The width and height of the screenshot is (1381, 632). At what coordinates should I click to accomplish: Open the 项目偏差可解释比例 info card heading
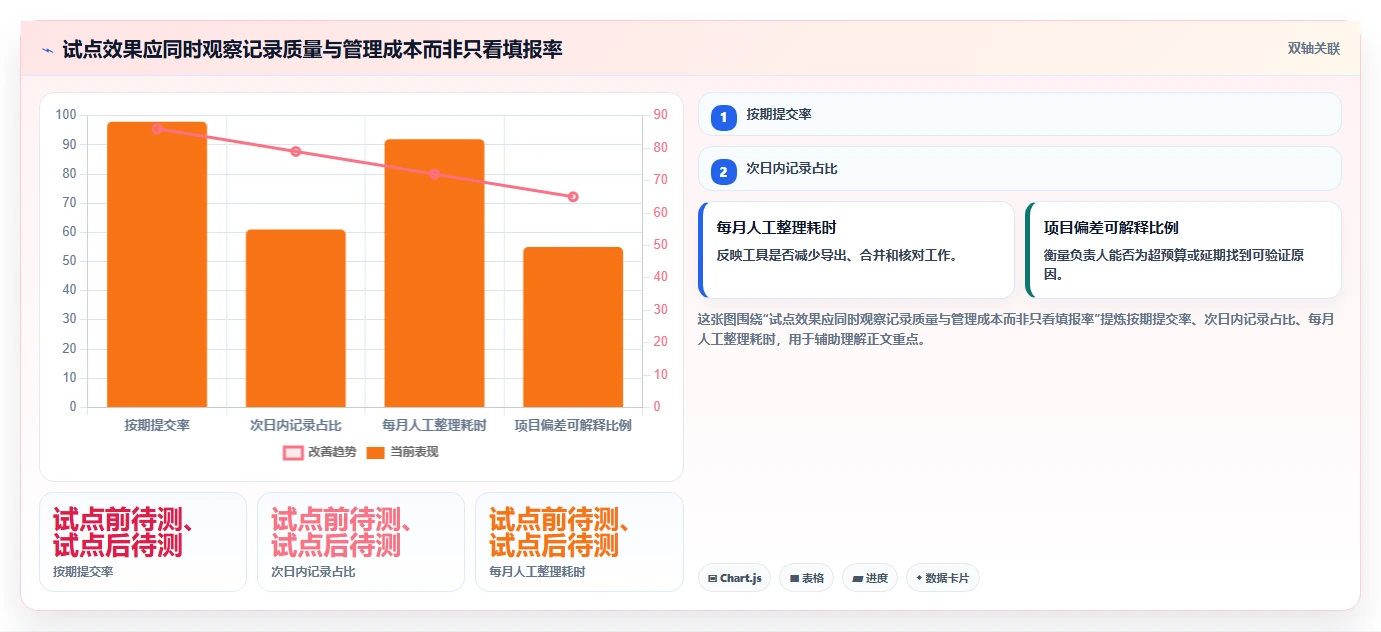point(1111,228)
